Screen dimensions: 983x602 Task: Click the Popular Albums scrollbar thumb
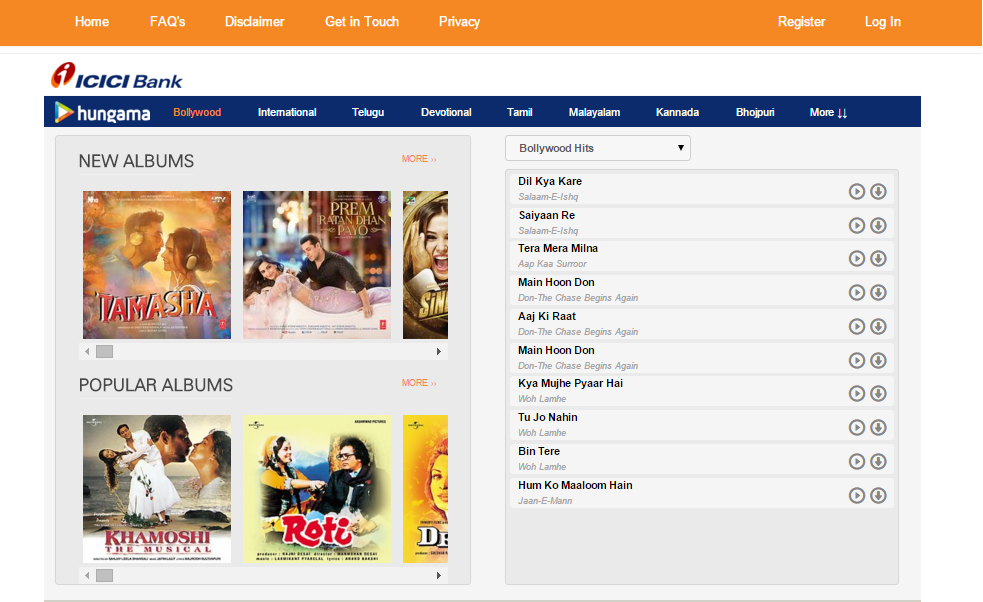pos(104,575)
